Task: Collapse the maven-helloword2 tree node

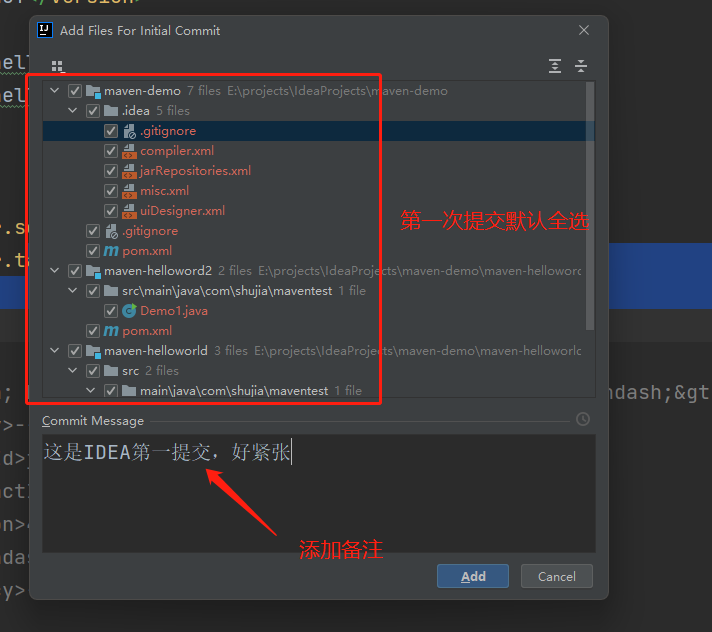Action: 54,271
